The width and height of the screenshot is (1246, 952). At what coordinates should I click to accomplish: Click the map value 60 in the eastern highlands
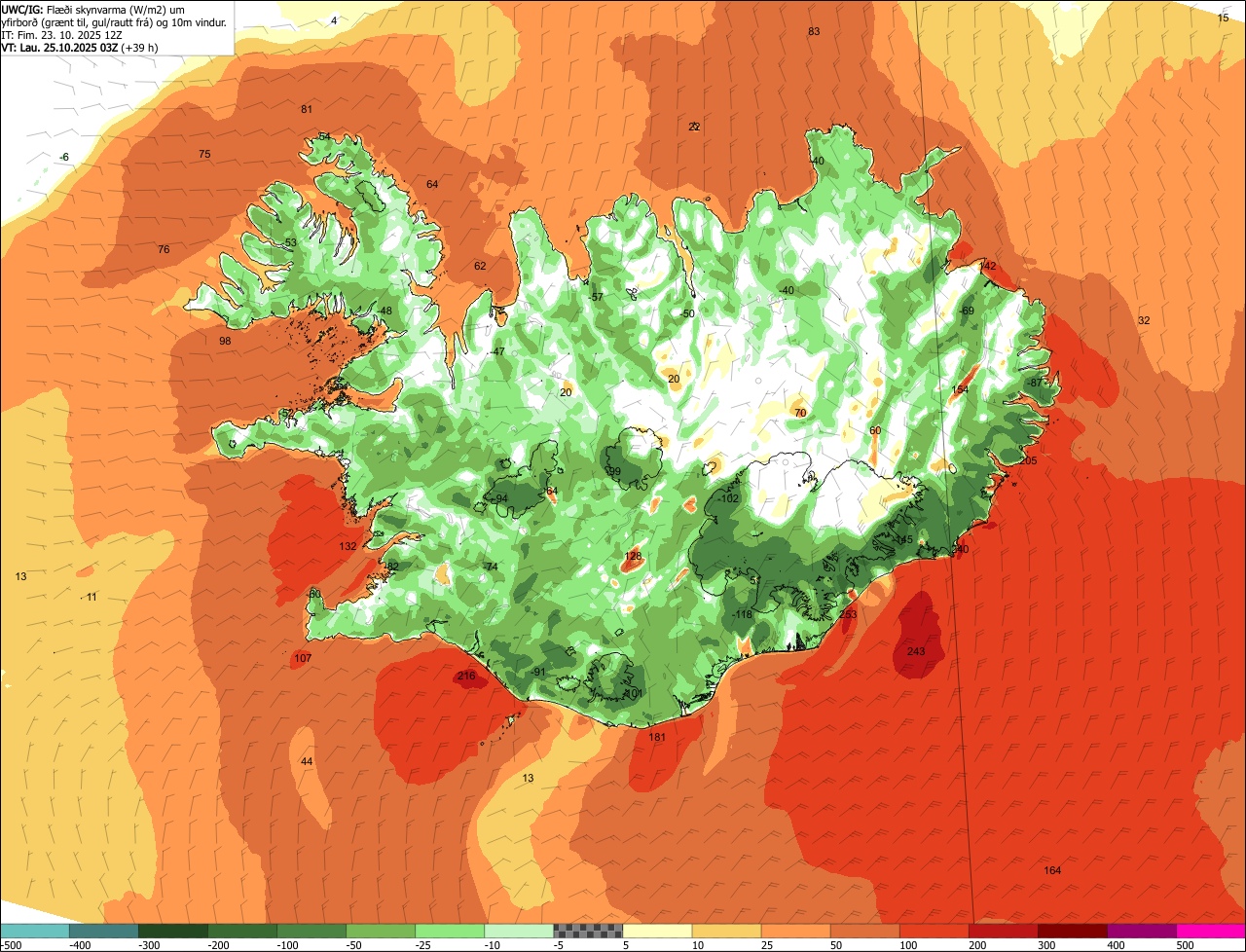point(875,430)
